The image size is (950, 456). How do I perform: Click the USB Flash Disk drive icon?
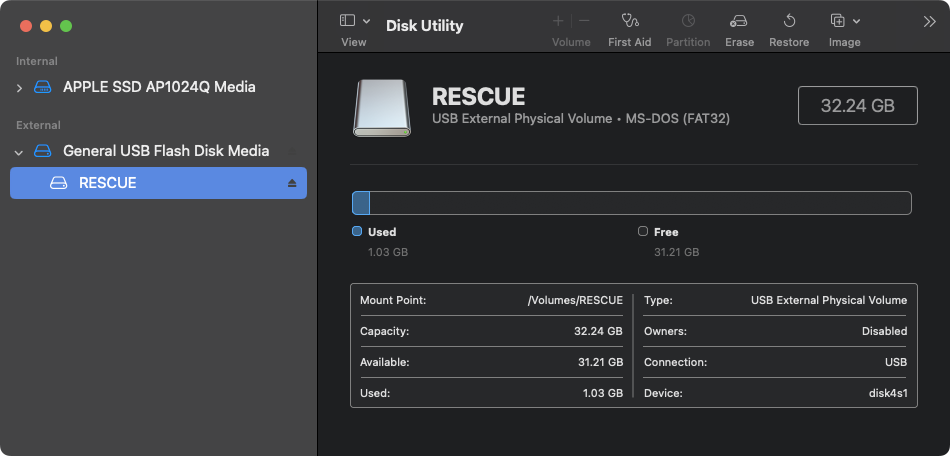42,151
